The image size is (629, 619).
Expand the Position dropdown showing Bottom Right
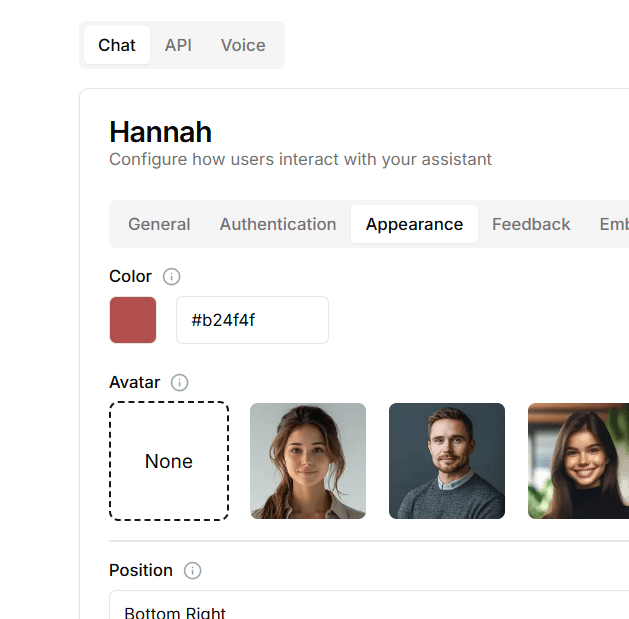(x=368, y=608)
